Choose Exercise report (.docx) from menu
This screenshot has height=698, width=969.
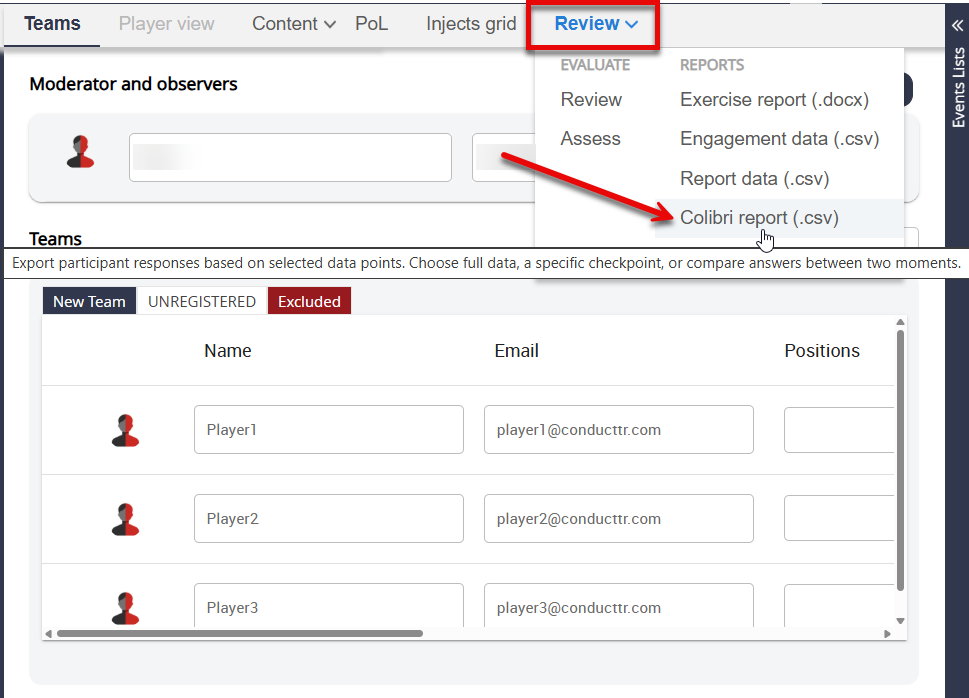[774, 100]
